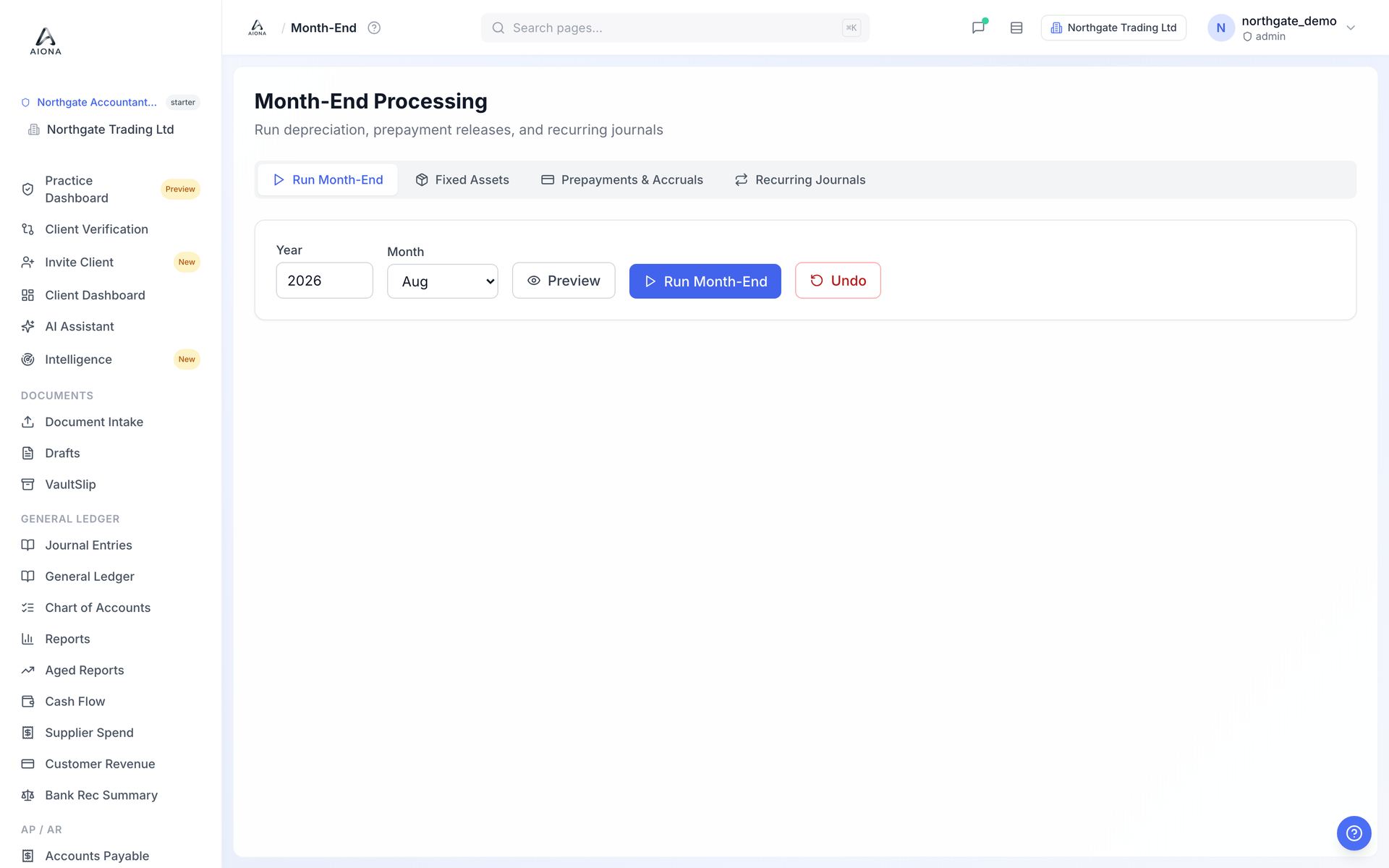Viewport: 1389px width, 868px height.
Task: Click the Drafts file icon
Action: pos(27,453)
